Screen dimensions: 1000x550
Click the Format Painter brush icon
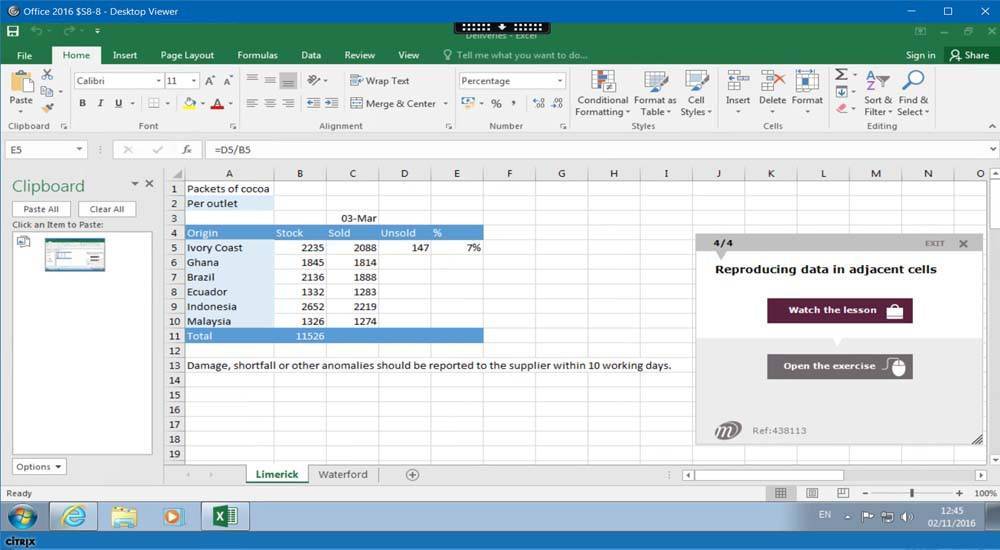(x=46, y=108)
